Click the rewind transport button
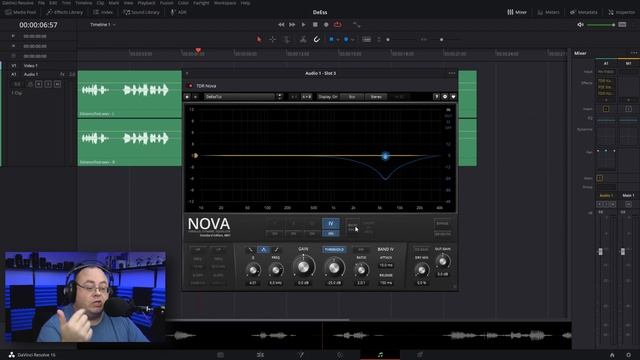Viewport: 640px width, 360px height. pos(281,24)
